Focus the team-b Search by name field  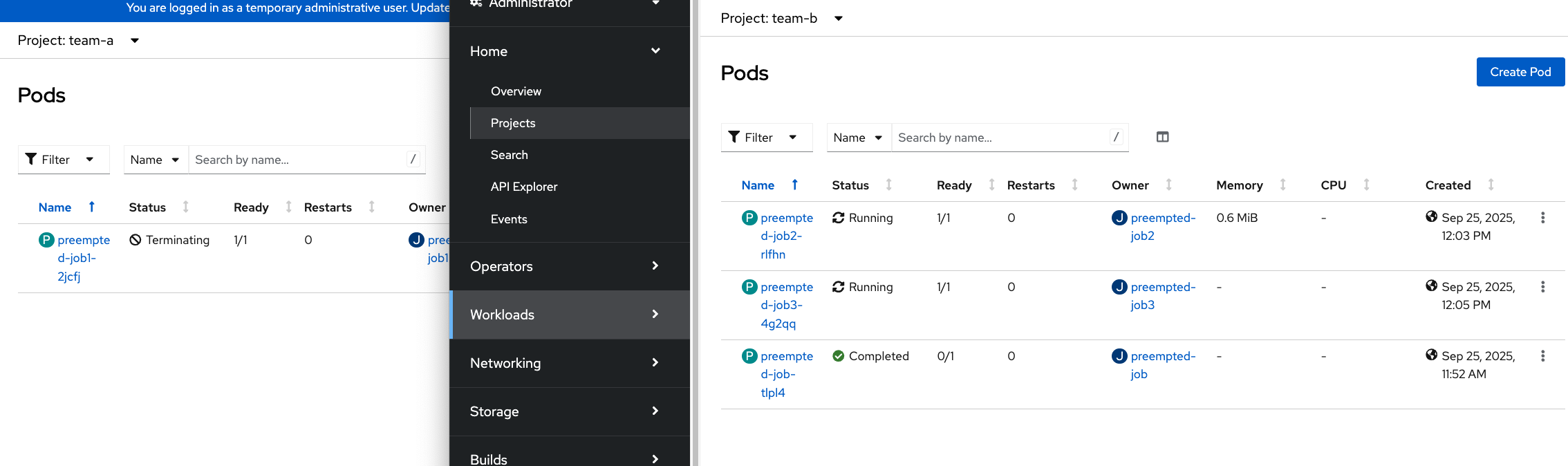pyautogui.click(x=1001, y=138)
